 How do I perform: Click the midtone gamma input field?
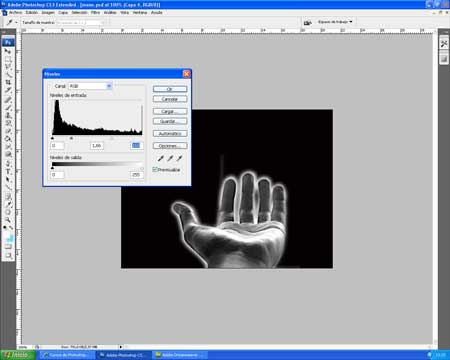97,146
